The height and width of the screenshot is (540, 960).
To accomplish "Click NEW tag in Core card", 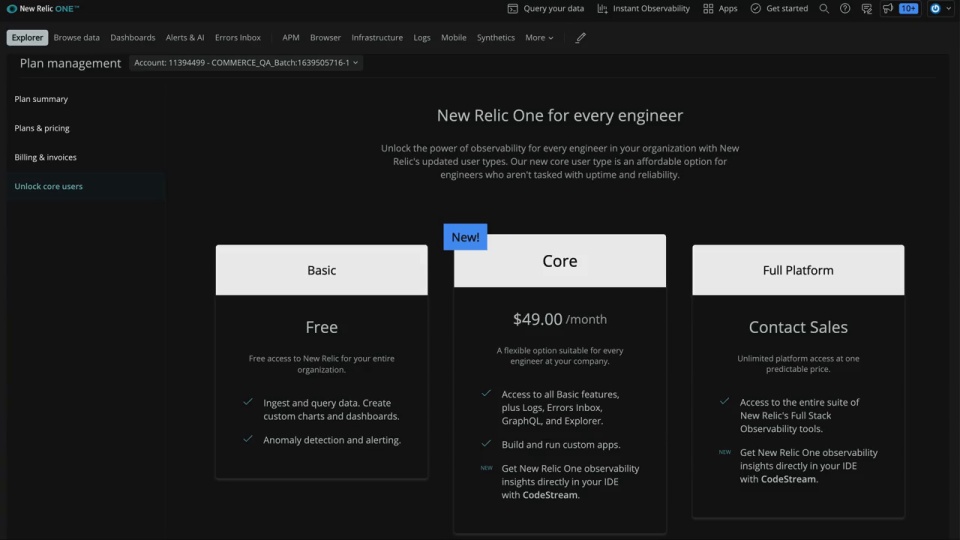I will coord(486,468).
